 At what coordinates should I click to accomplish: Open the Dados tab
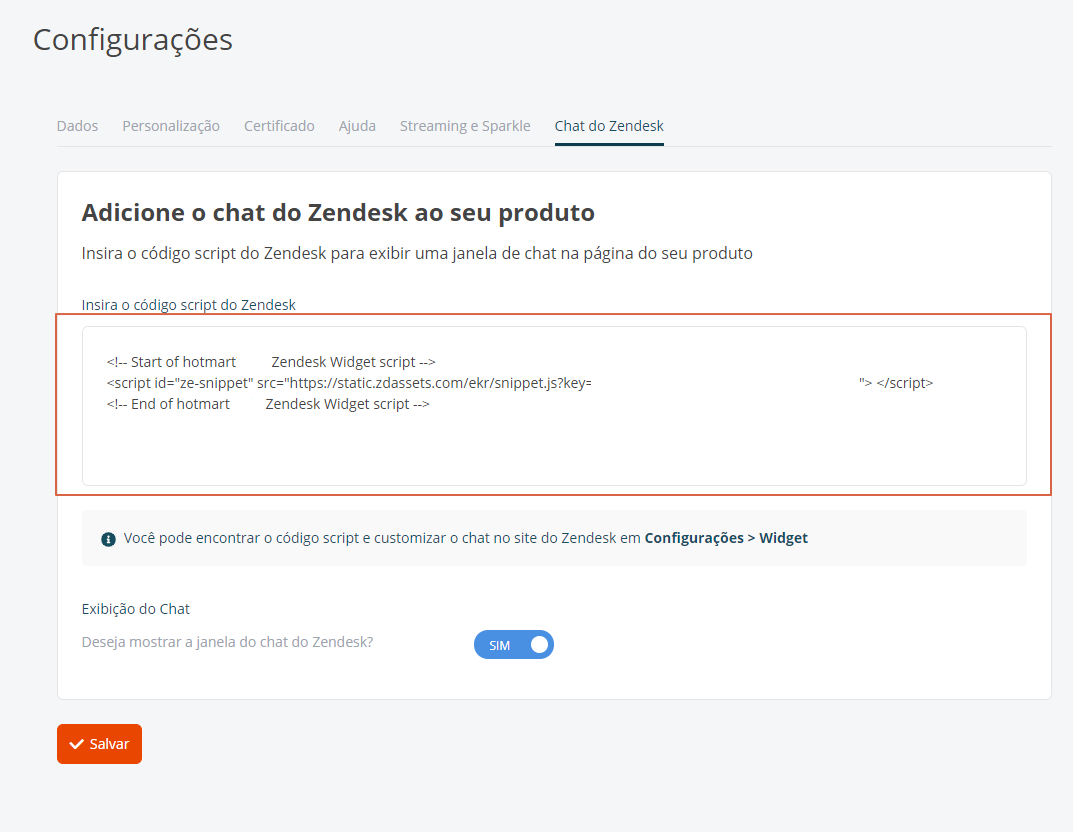77,126
